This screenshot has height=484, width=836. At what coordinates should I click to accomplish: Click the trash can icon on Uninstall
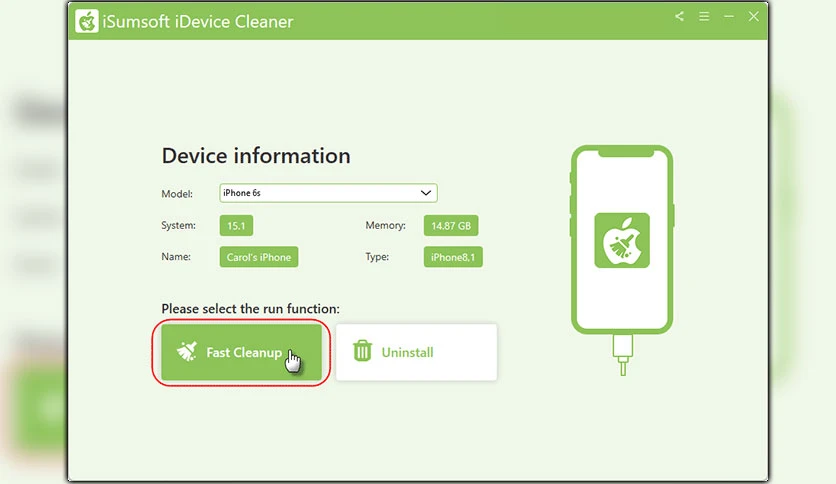coord(362,351)
